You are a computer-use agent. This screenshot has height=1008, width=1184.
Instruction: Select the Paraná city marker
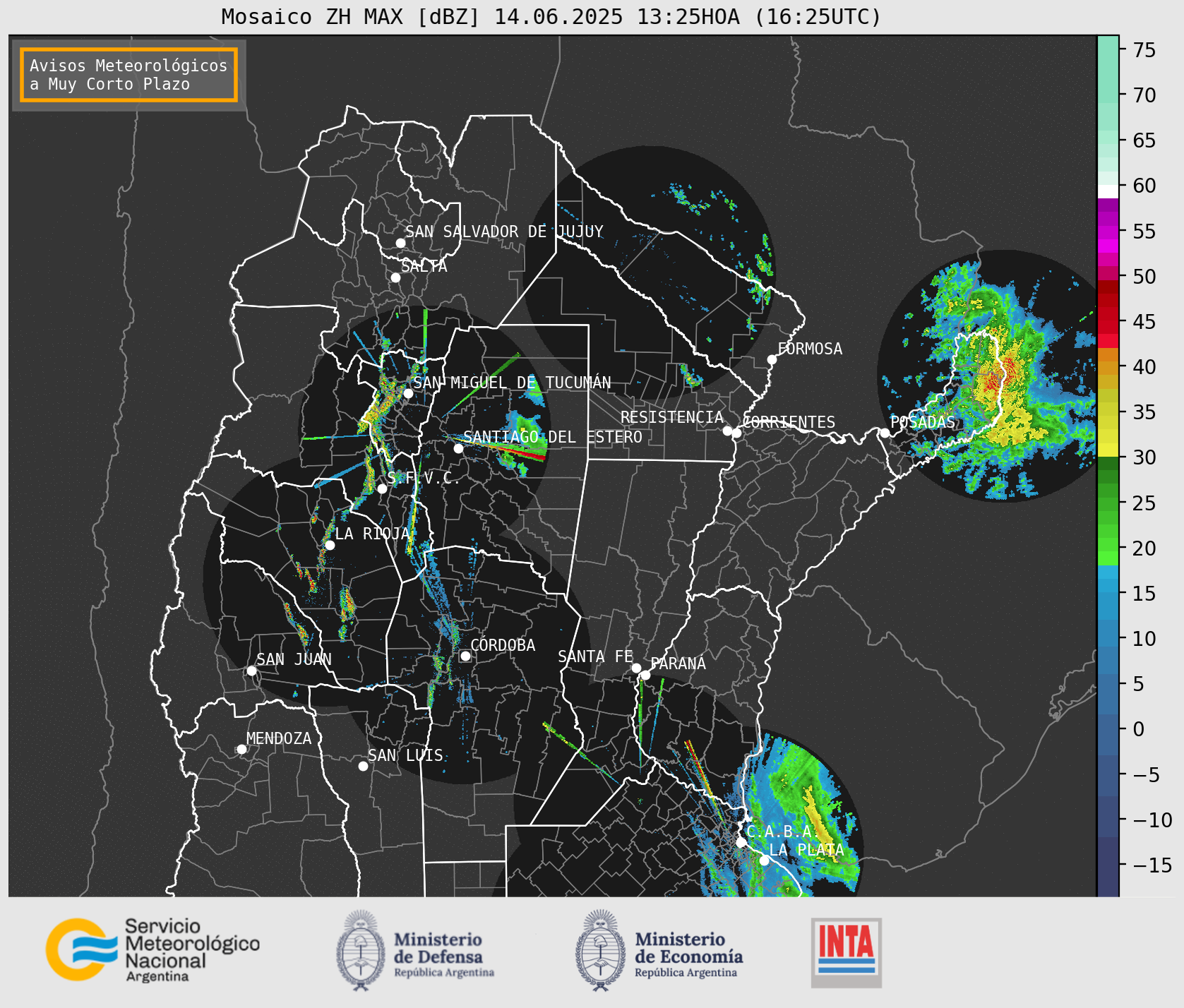pos(645,676)
